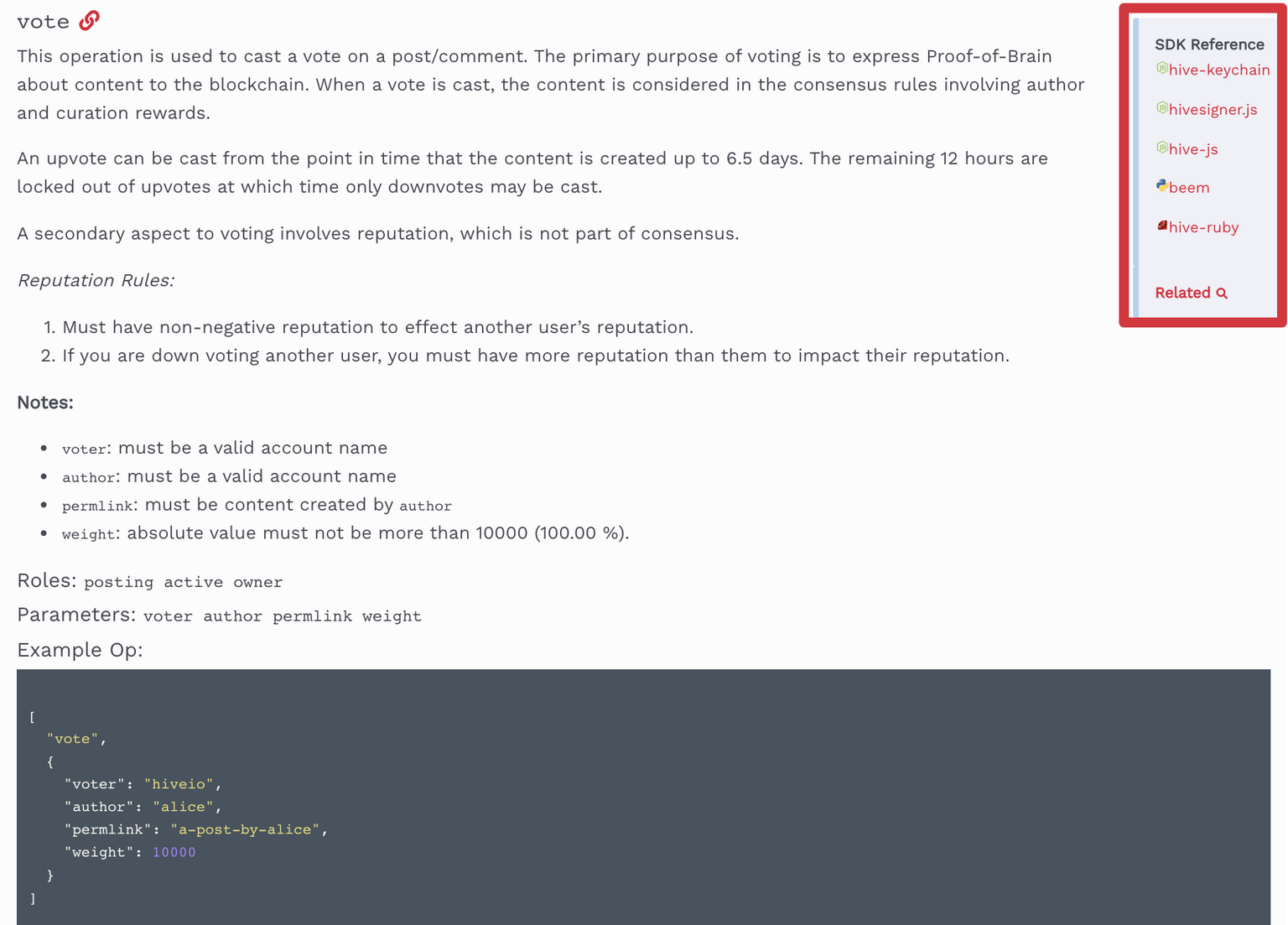The width and height of the screenshot is (1288, 925).
Task: Click the Python icon beside beem
Action: [1161, 186]
